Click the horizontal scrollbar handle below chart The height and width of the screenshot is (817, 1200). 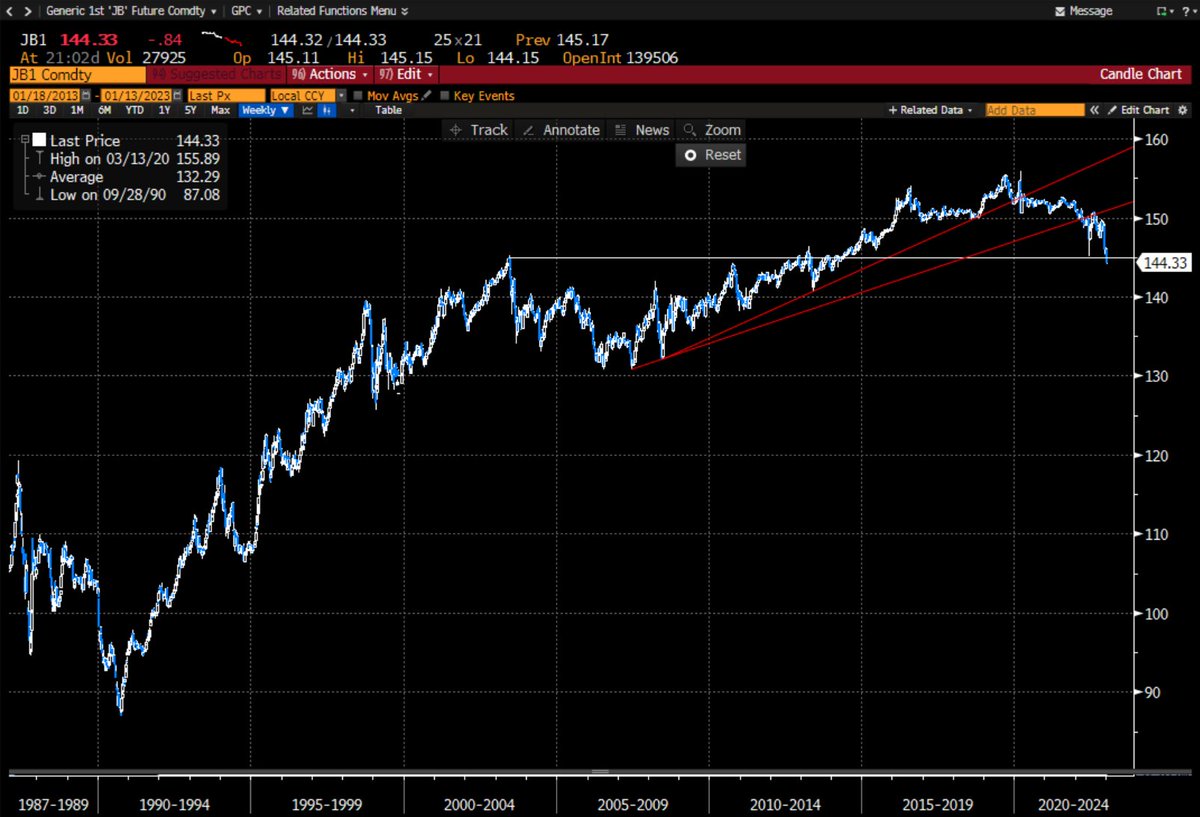click(x=600, y=772)
